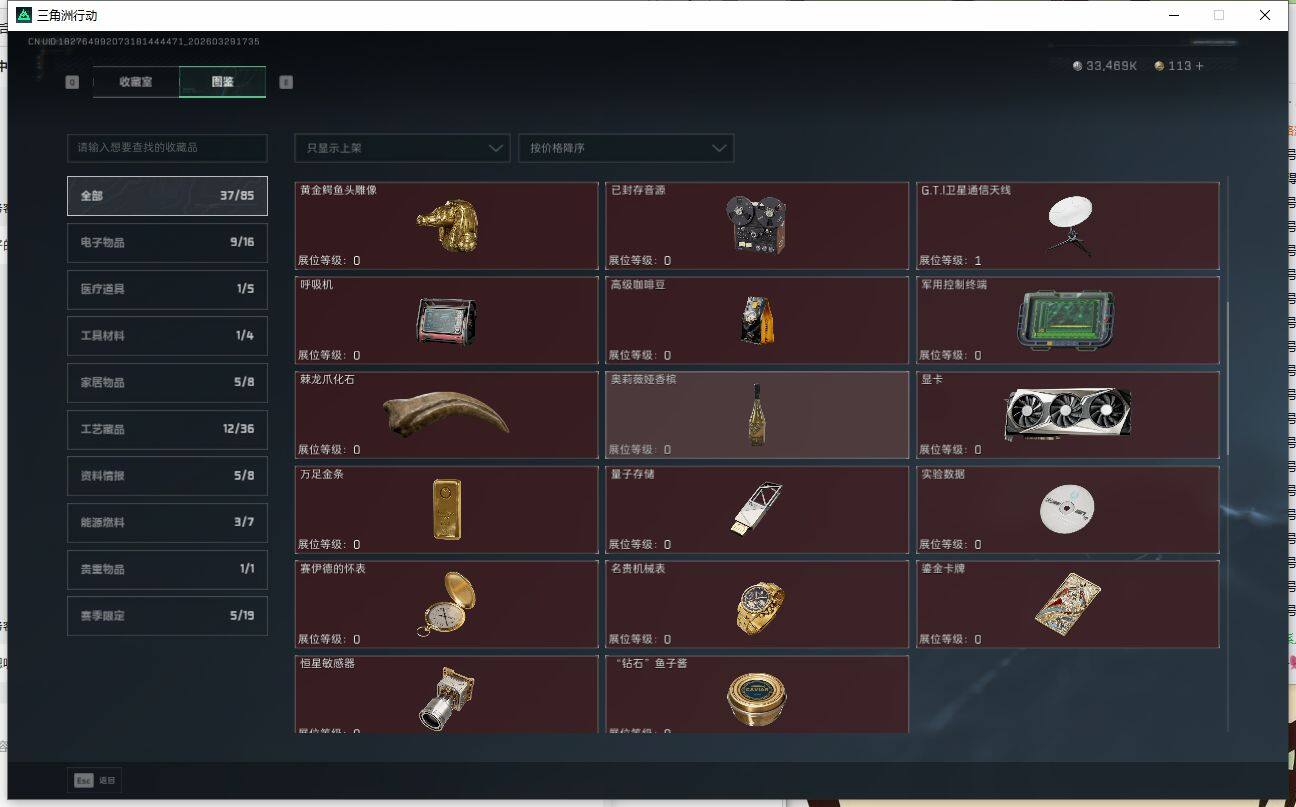Image resolution: width=1296 pixels, height=807 pixels.
Task: Click the 赛伊德的怀表 pocket watch icon
Action: click(x=447, y=604)
